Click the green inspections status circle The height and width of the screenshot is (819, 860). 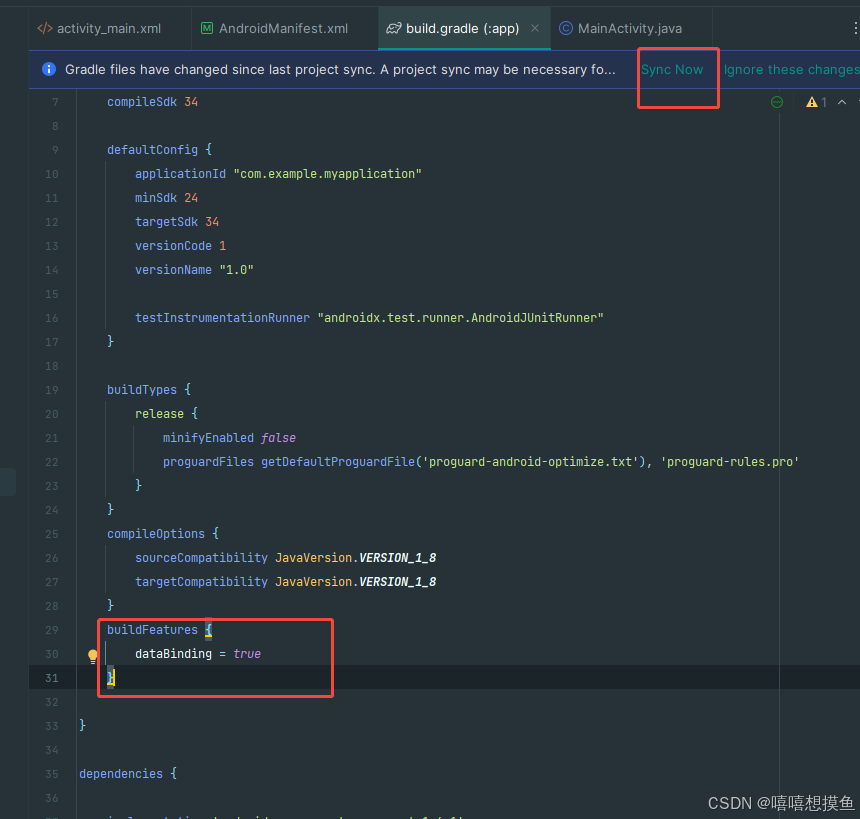[777, 101]
